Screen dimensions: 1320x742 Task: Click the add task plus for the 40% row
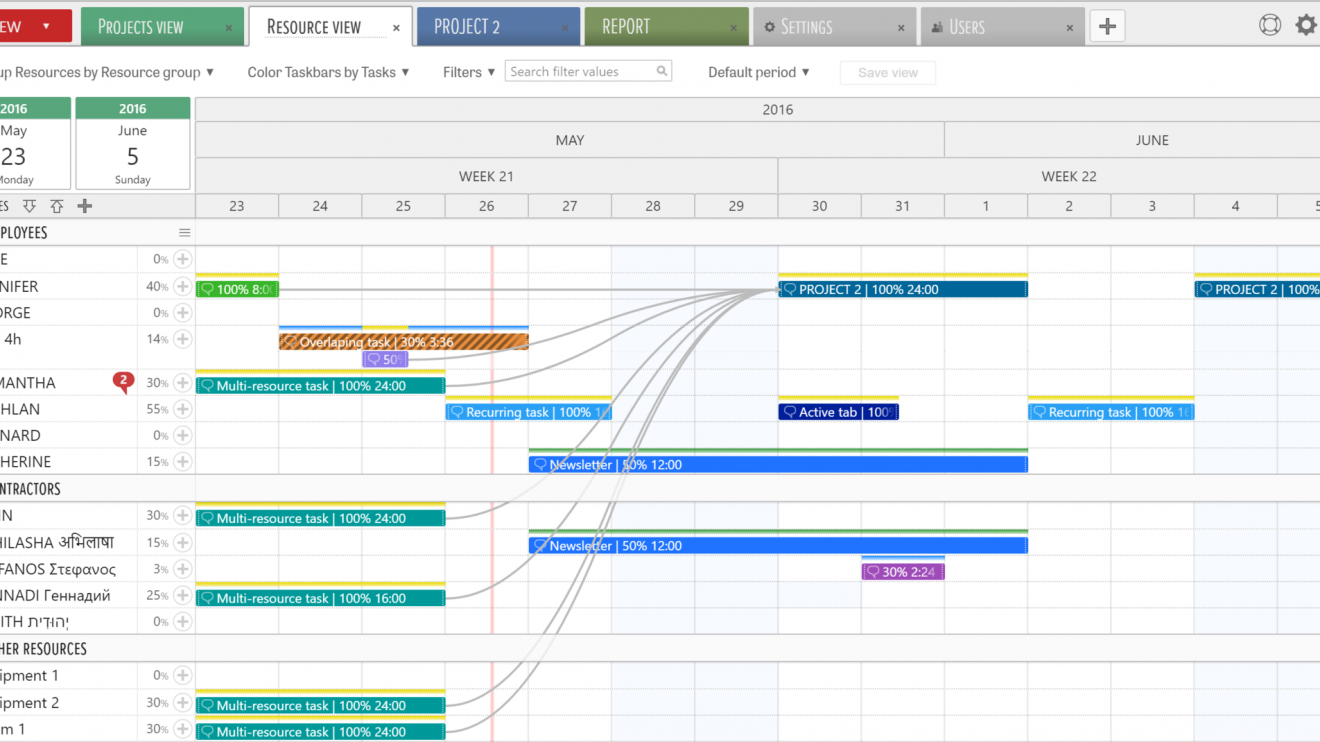coord(182,287)
